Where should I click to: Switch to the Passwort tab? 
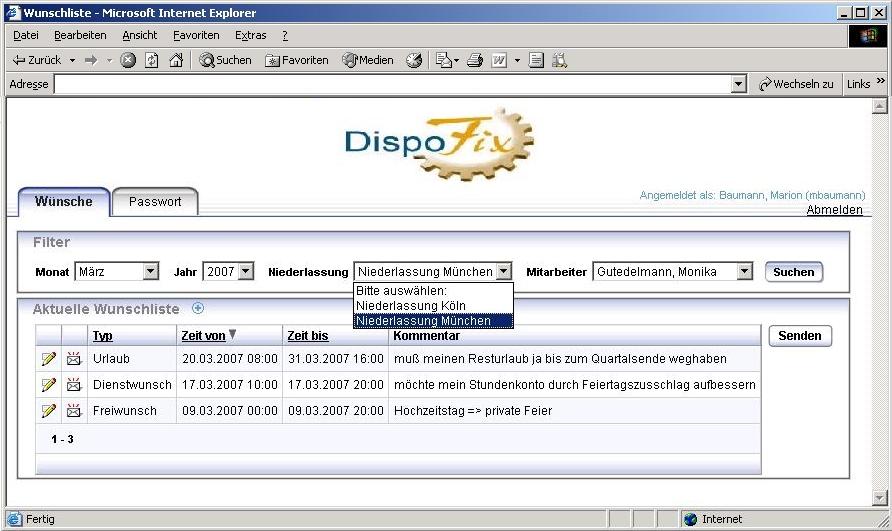155,201
